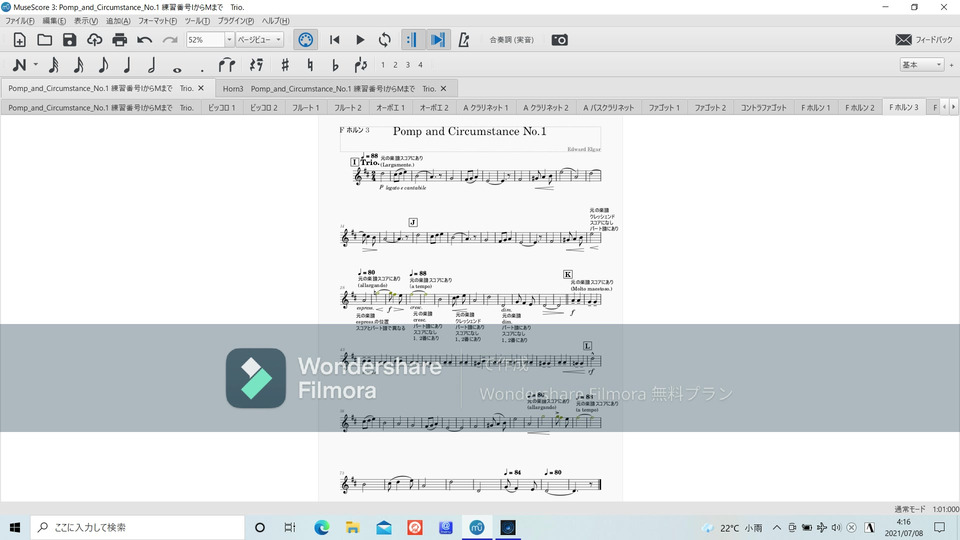
Task: Select the 32nd note duration
Action: tap(53, 65)
